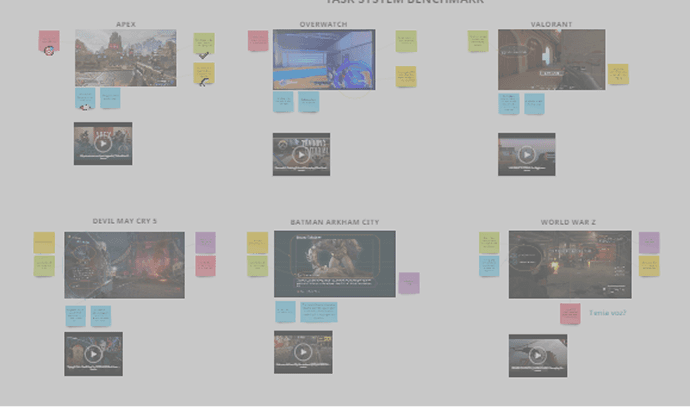Click the dark sticker on Apex yellow note
This screenshot has height=407, width=690.
tap(203, 82)
